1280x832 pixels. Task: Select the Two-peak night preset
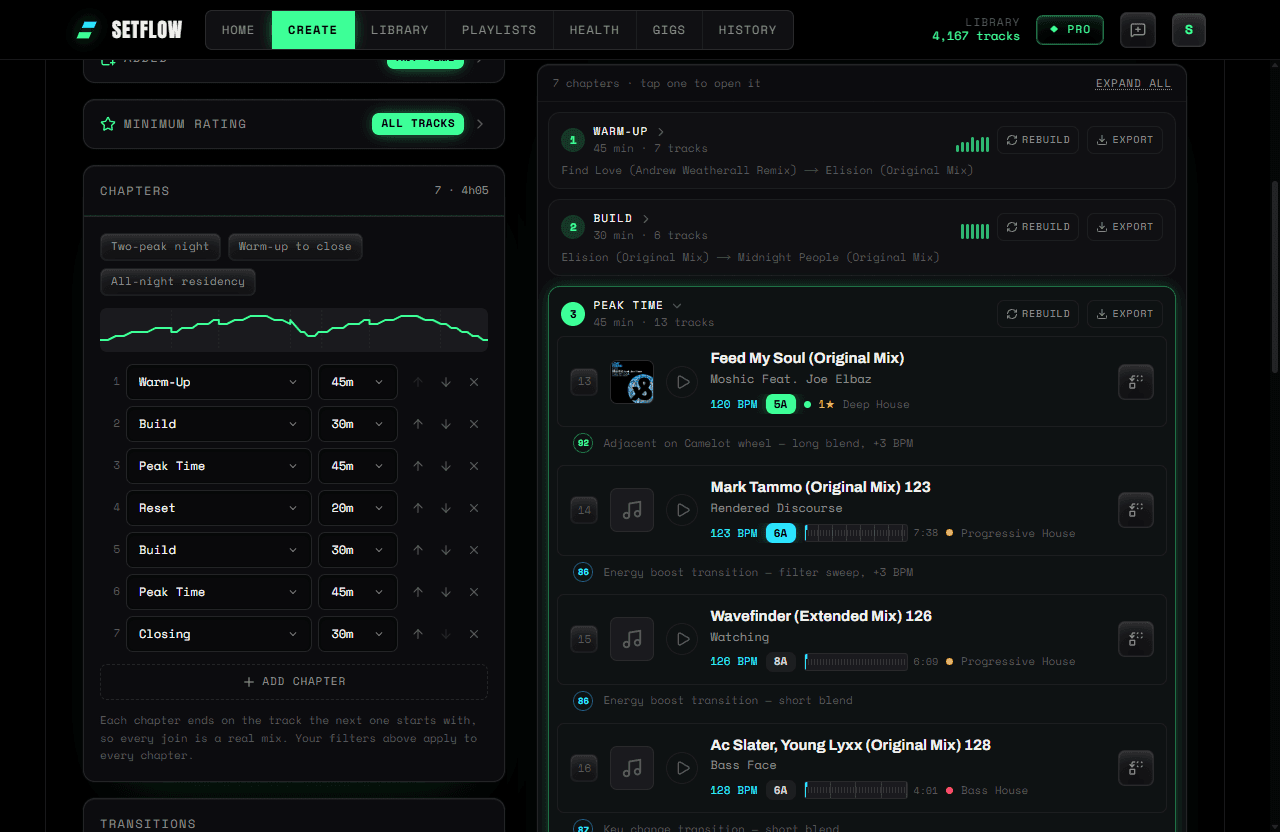160,246
